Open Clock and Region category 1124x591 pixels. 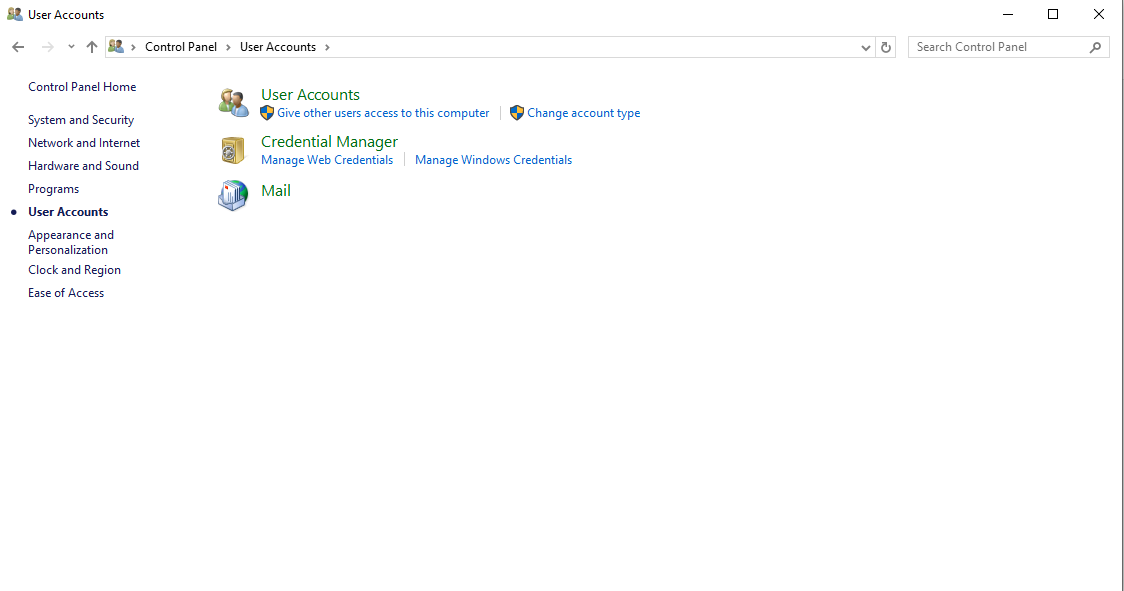(75, 270)
